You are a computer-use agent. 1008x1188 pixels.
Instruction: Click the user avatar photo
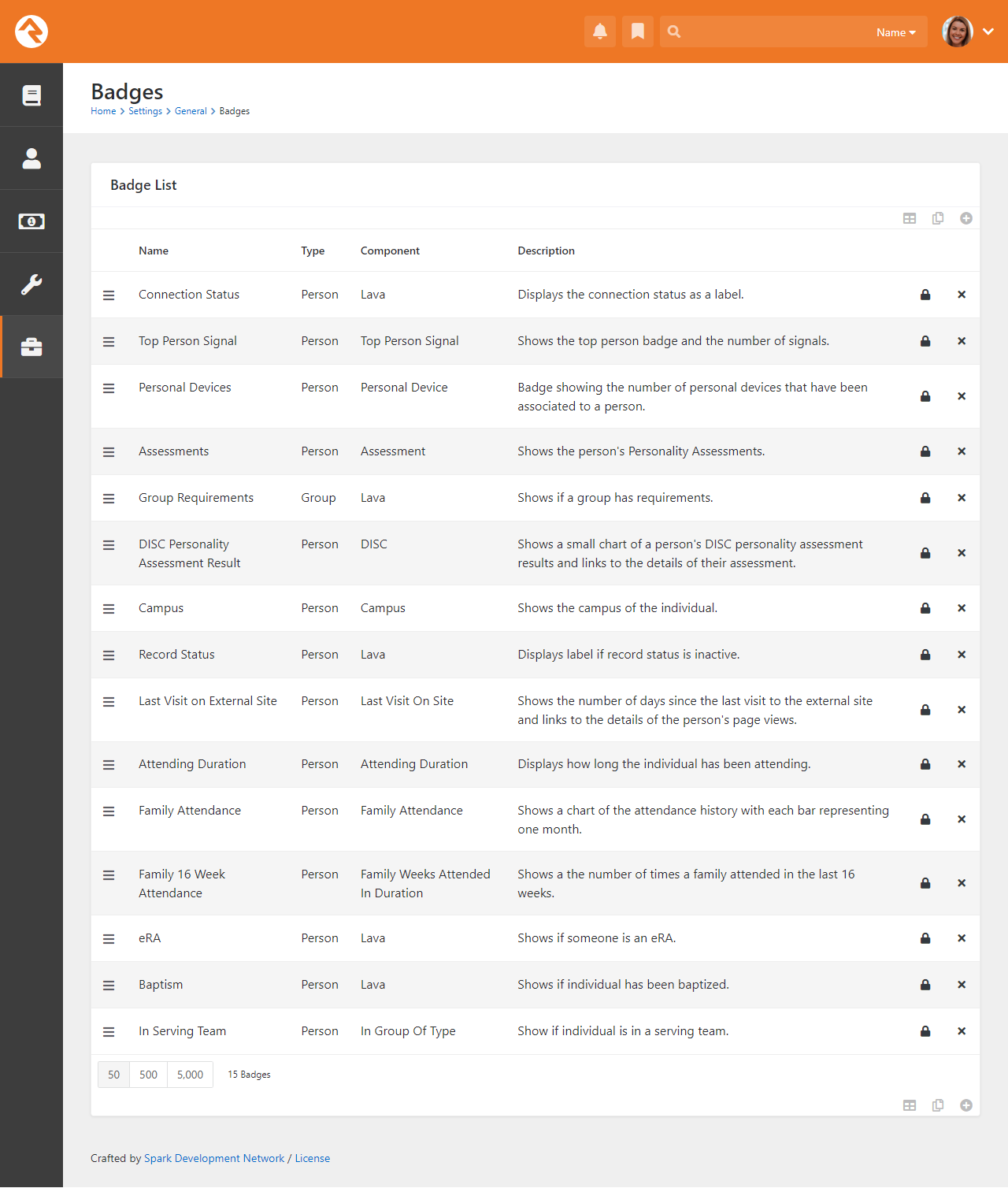coord(958,32)
